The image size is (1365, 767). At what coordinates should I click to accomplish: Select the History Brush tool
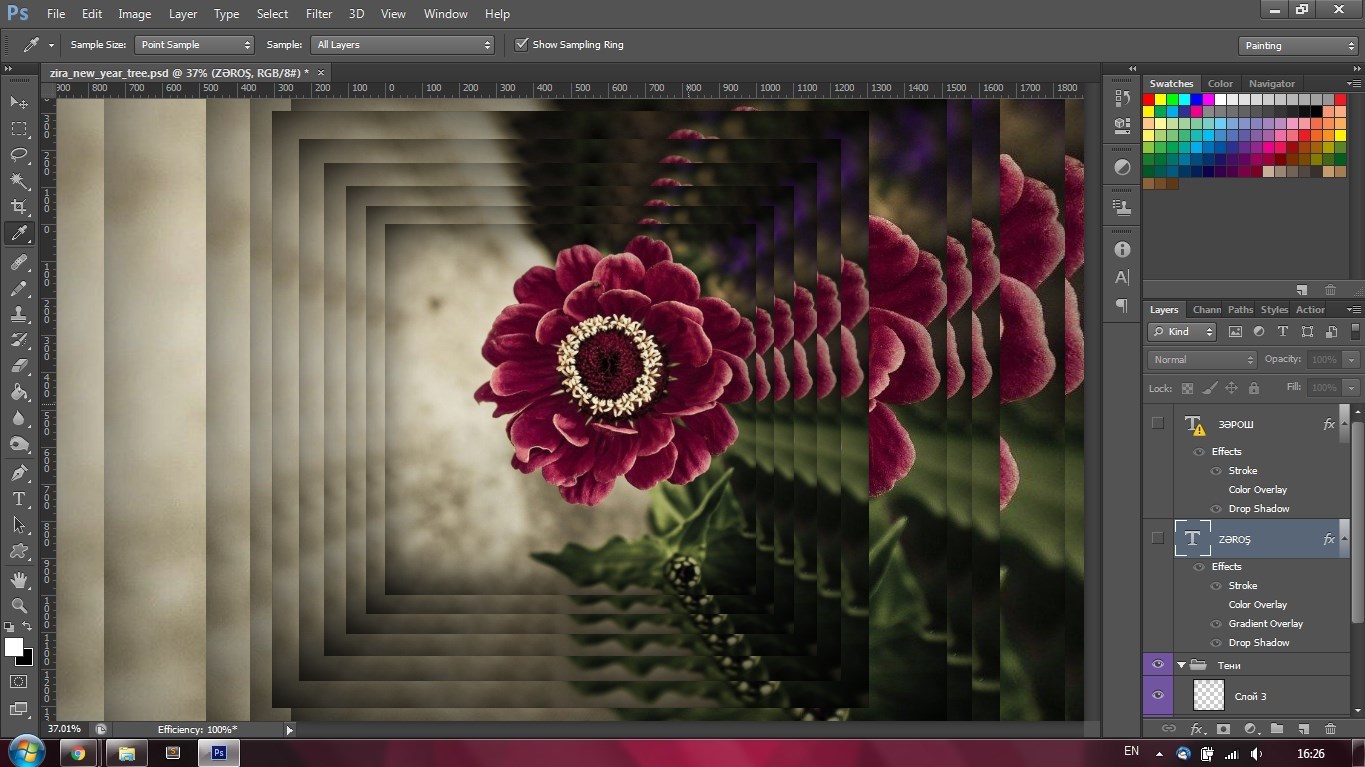19,340
